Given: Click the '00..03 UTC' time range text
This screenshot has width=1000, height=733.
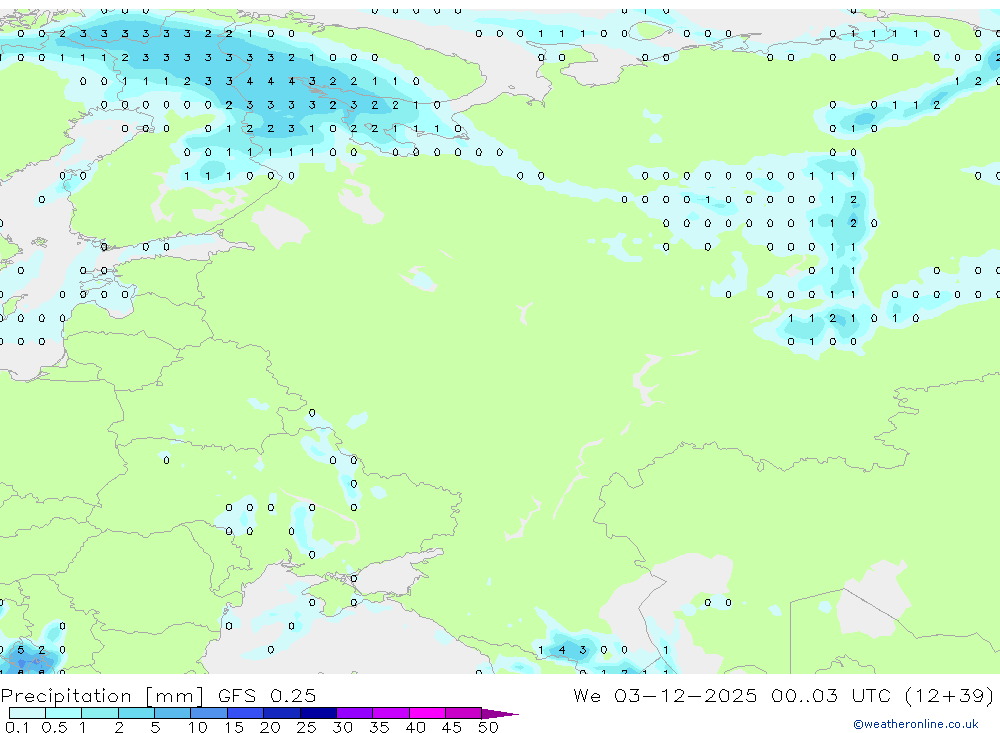Looking at the screenshot, I should pyautogui.click(x=830, y=695).
